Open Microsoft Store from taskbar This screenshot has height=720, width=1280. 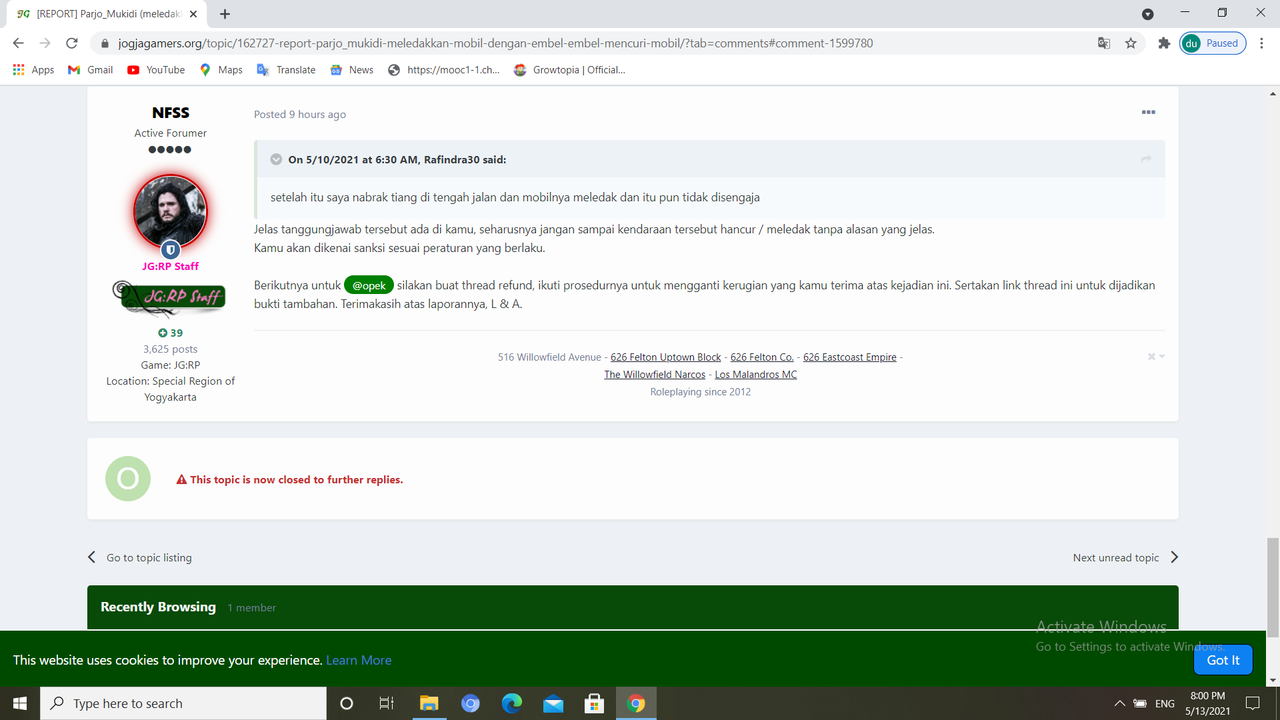594,703
